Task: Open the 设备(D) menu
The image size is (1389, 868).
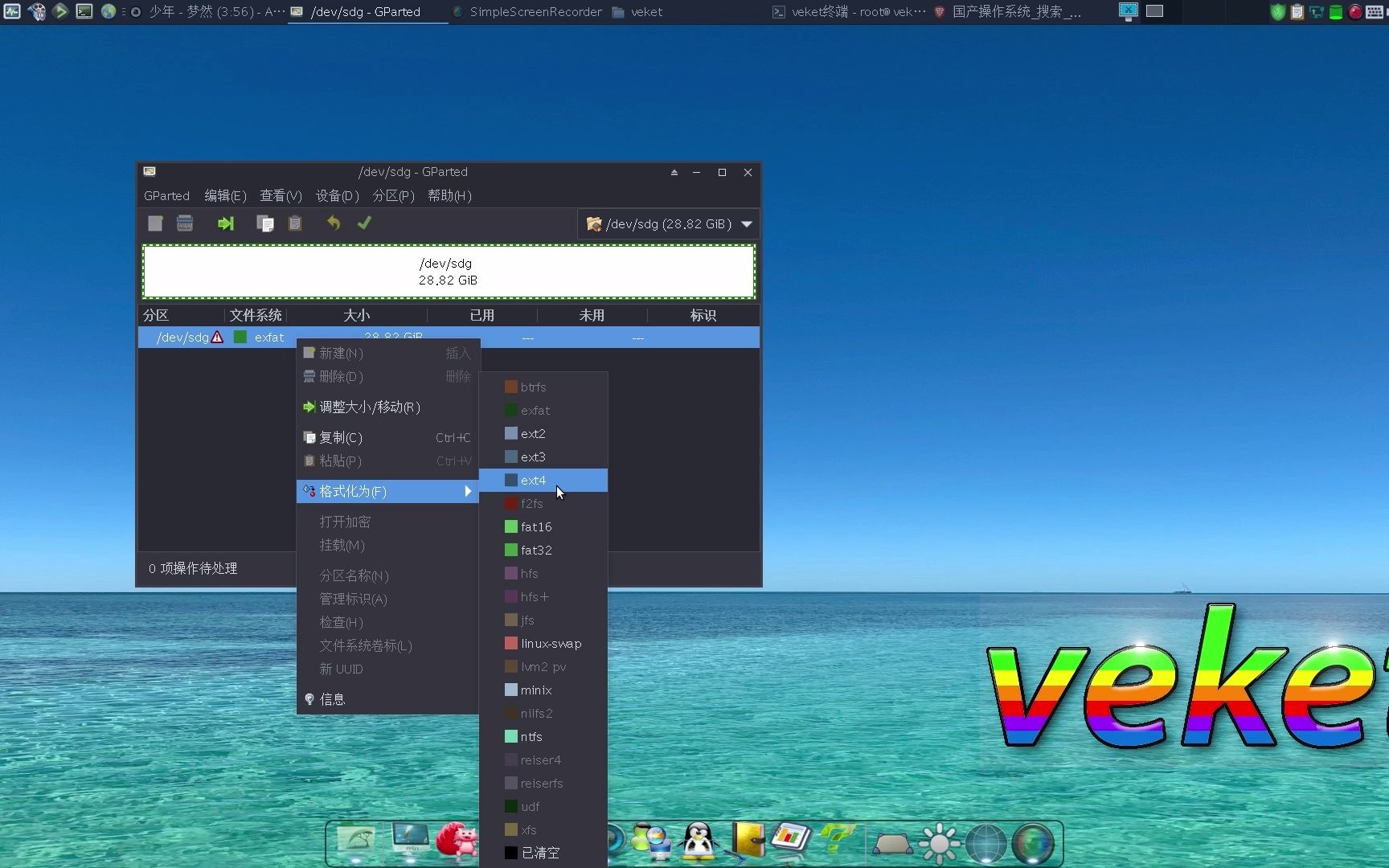Action: tap(337, 196)
